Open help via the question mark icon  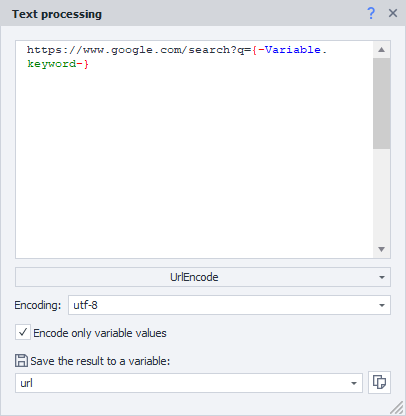pyautogui.click(x=371, y=13)
